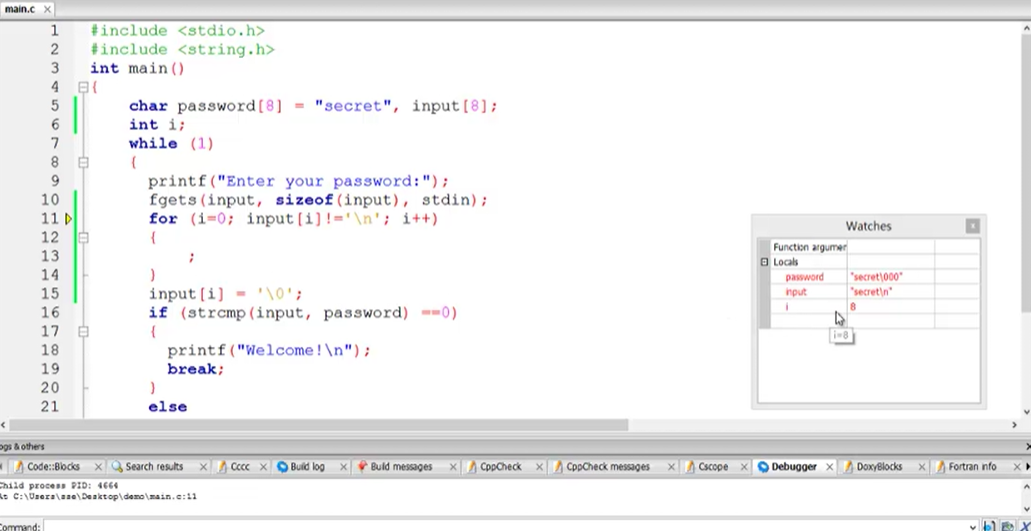Click the editor horizontal scrollbar right arrow
This screenshot has width=1031, height=531.
pos(1013,425)
